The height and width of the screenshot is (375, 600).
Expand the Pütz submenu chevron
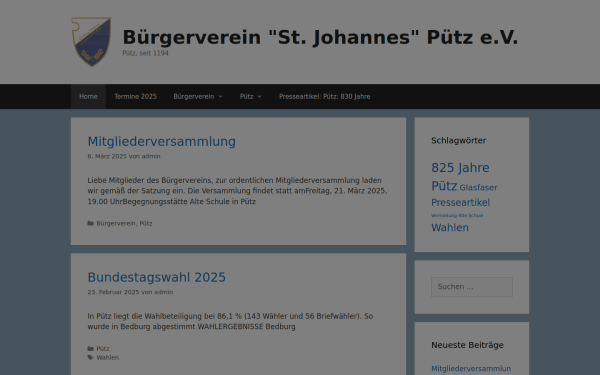tap(259, 96)
